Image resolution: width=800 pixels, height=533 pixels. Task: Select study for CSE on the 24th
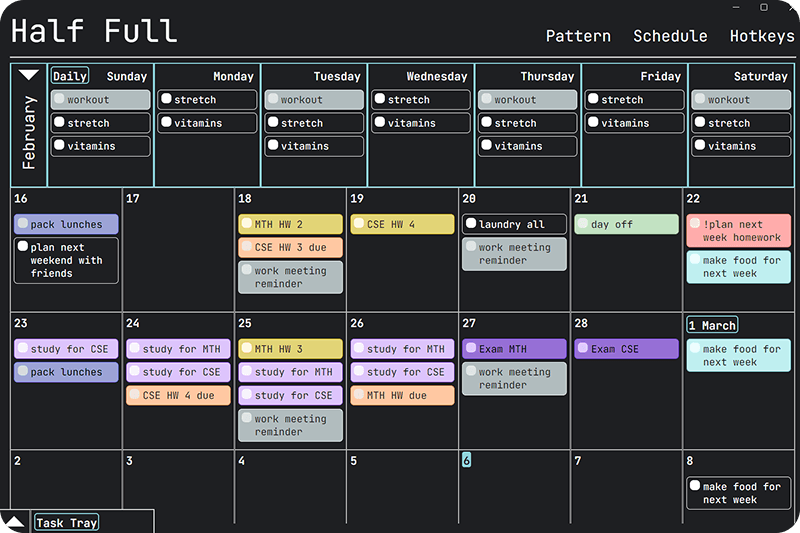179,372
